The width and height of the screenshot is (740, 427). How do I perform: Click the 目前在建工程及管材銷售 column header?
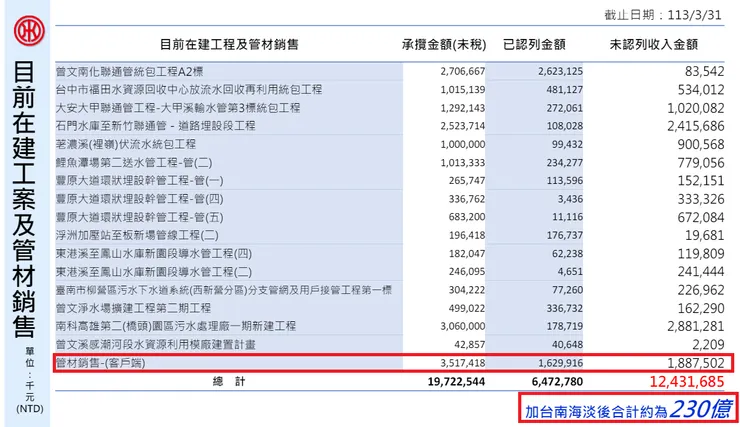click(229, 44)
